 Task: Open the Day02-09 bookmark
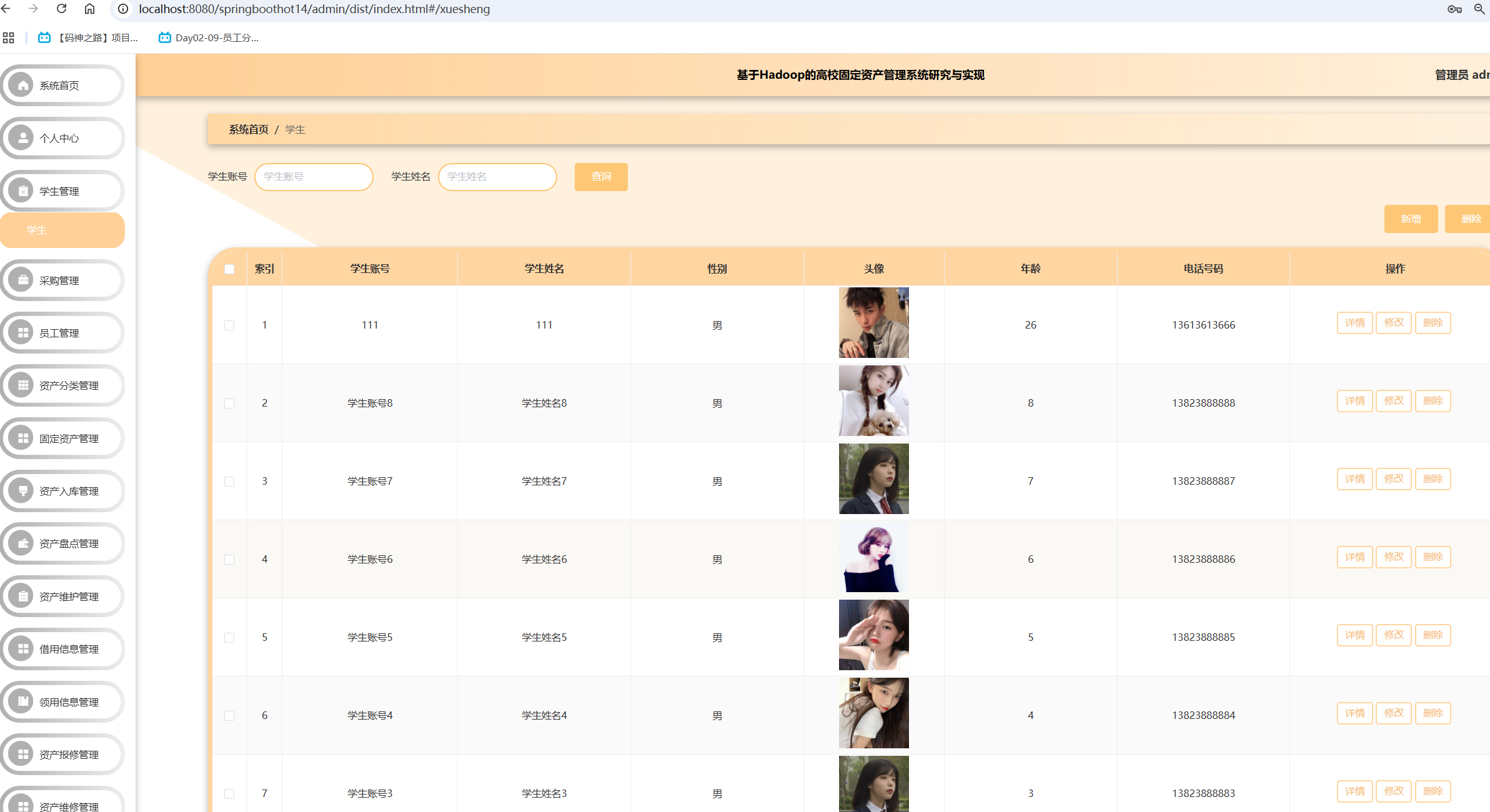click(x=209, y=37)
